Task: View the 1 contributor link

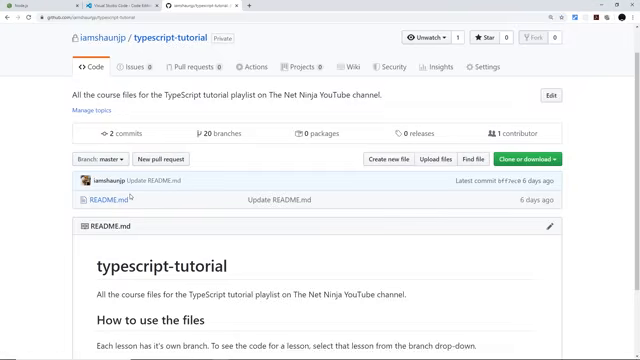Action: tap(513, 133)
